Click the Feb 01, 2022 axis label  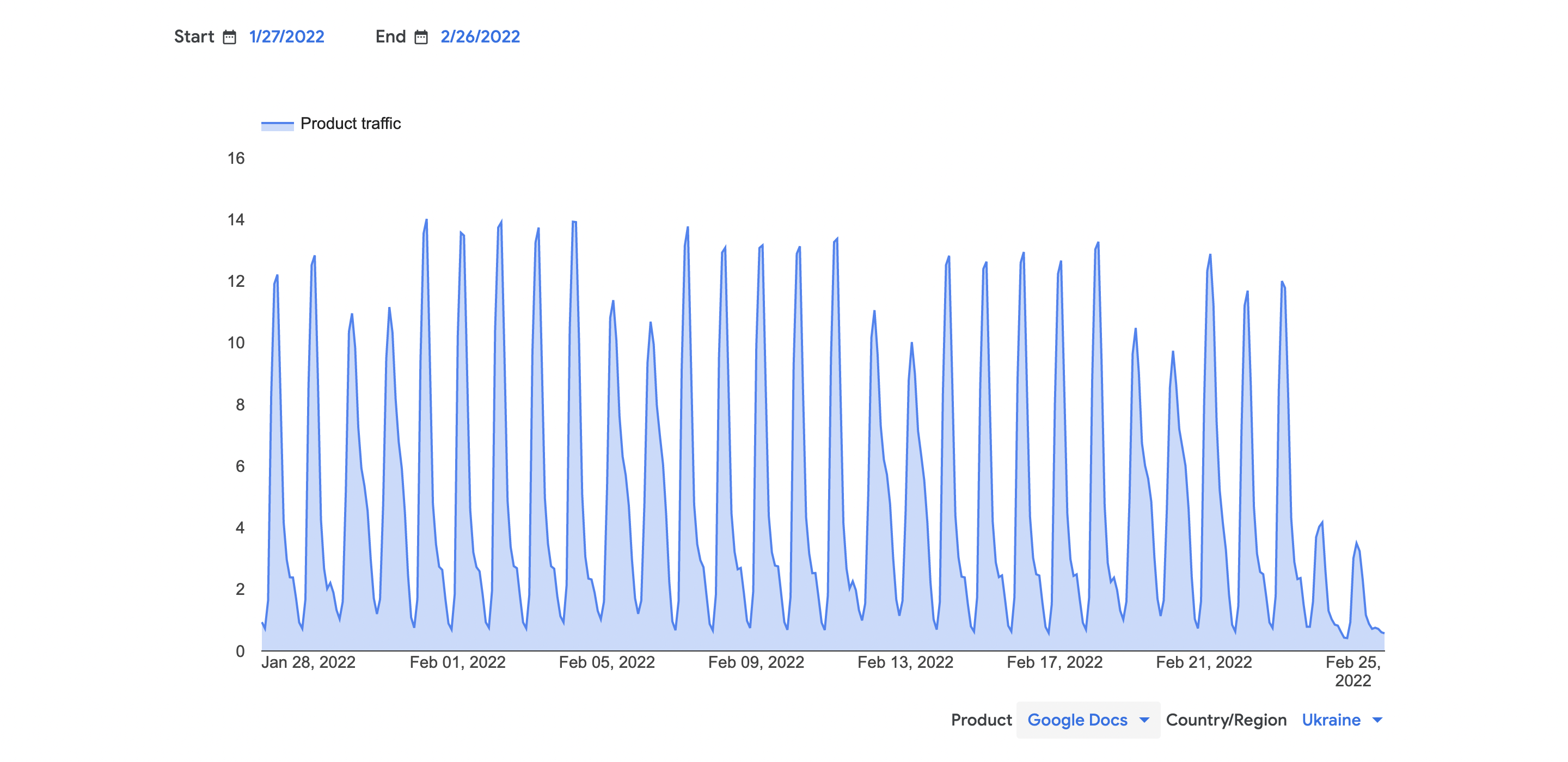(x=457, y=662)
